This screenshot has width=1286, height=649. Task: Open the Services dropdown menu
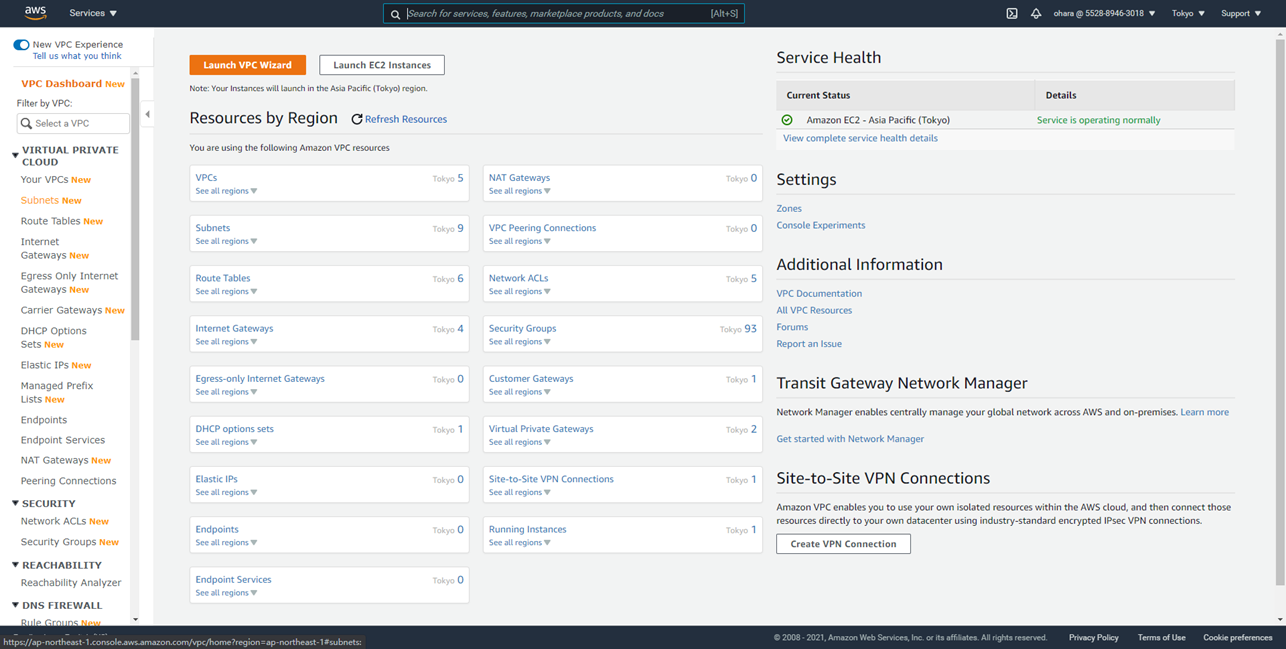[93, 13]
